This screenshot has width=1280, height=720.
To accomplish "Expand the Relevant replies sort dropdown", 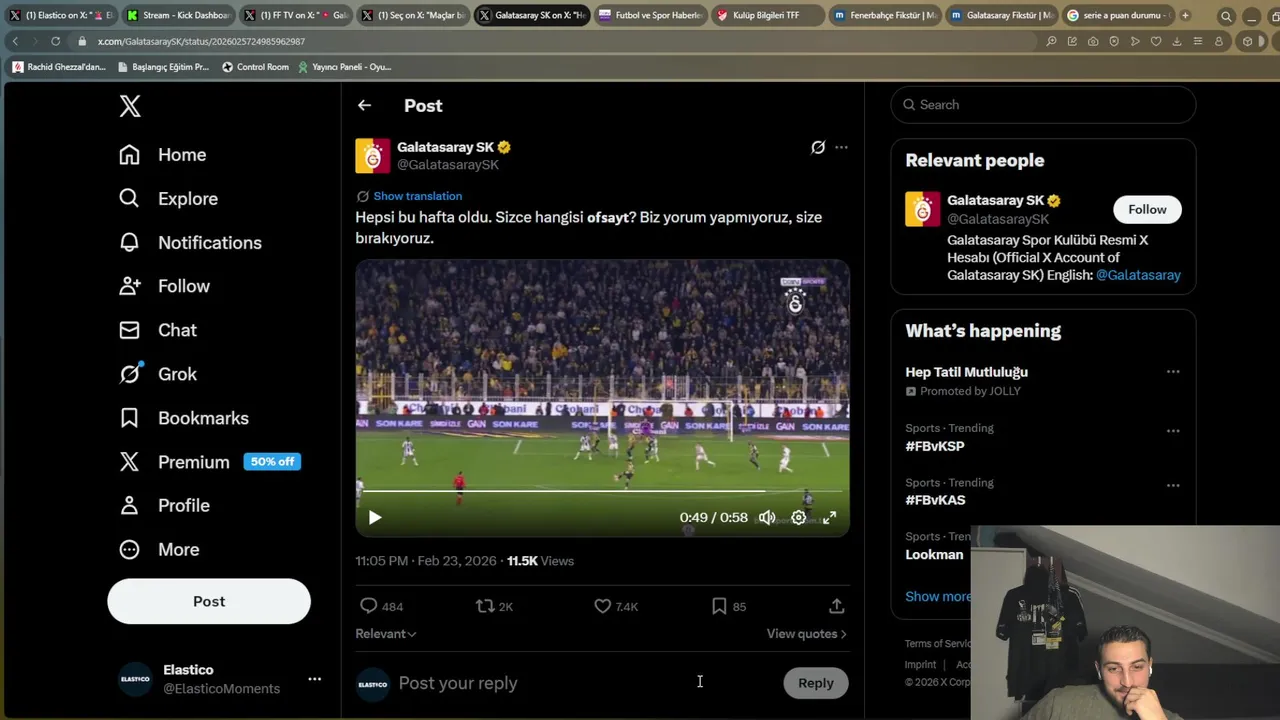I will click(x=386, y=634).
